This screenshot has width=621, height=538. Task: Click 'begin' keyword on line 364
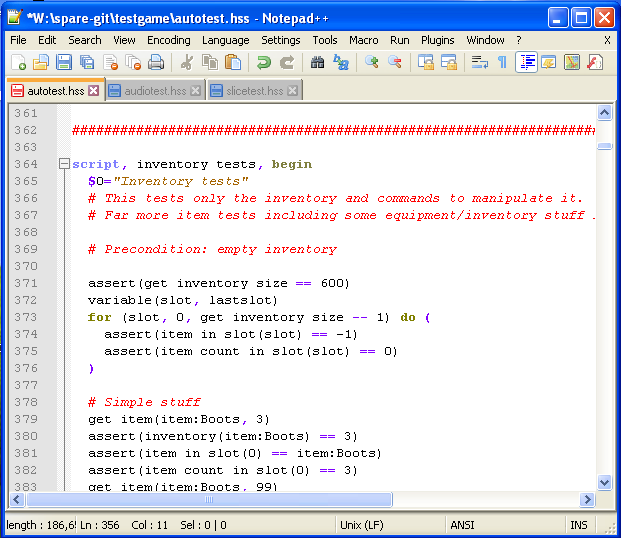click(291, 164)
